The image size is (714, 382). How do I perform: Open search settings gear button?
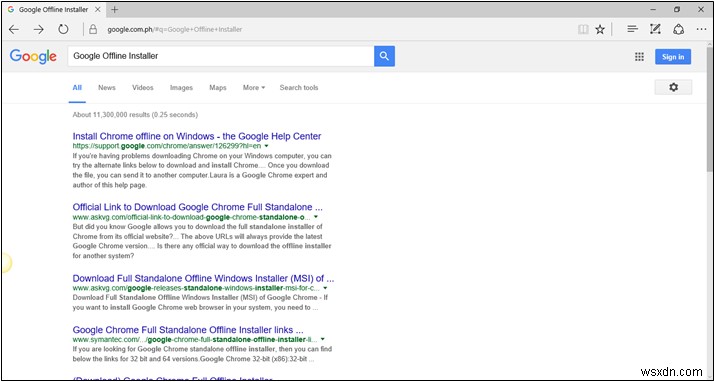pos(673,87)
